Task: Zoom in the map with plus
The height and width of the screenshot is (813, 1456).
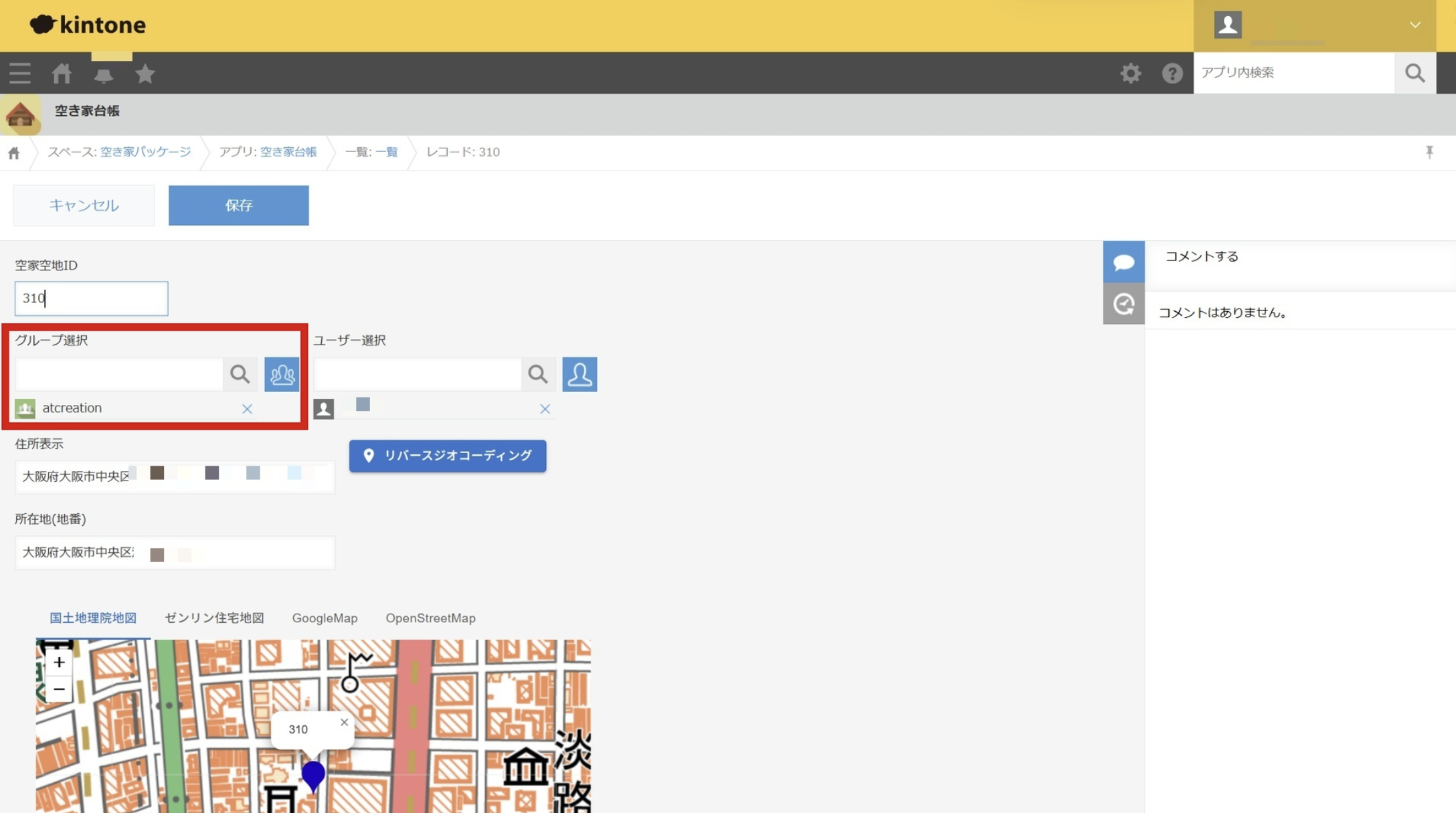Action: tap(59, 662)
